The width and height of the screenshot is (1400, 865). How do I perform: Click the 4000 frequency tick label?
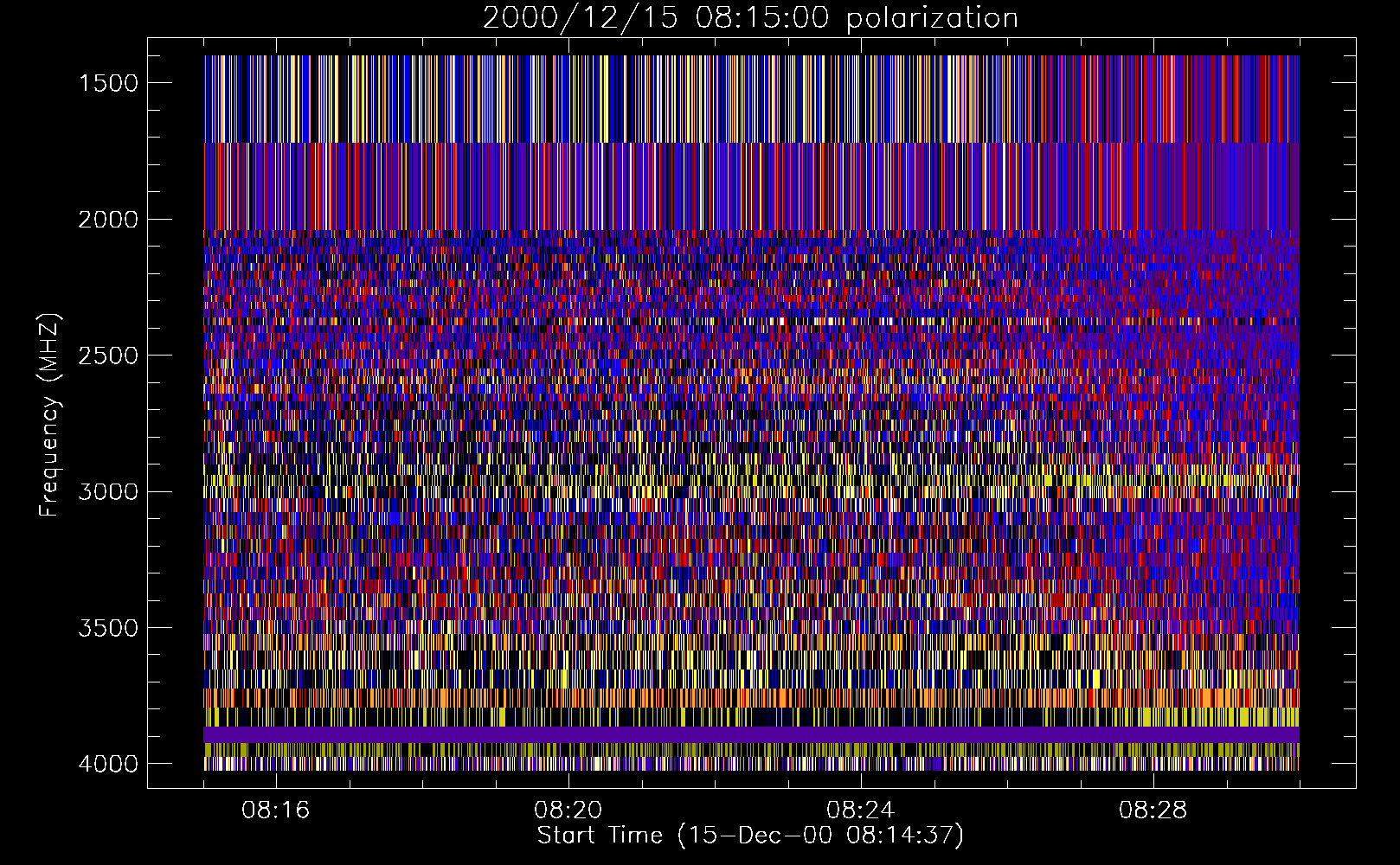point(108,764)
